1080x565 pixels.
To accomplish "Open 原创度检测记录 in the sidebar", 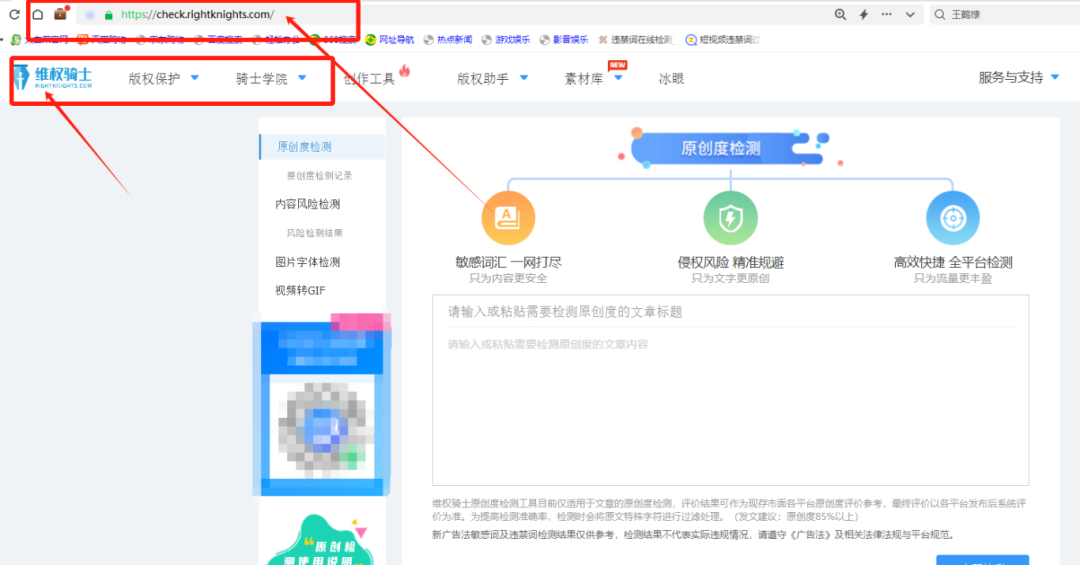I will click(319, 176).
